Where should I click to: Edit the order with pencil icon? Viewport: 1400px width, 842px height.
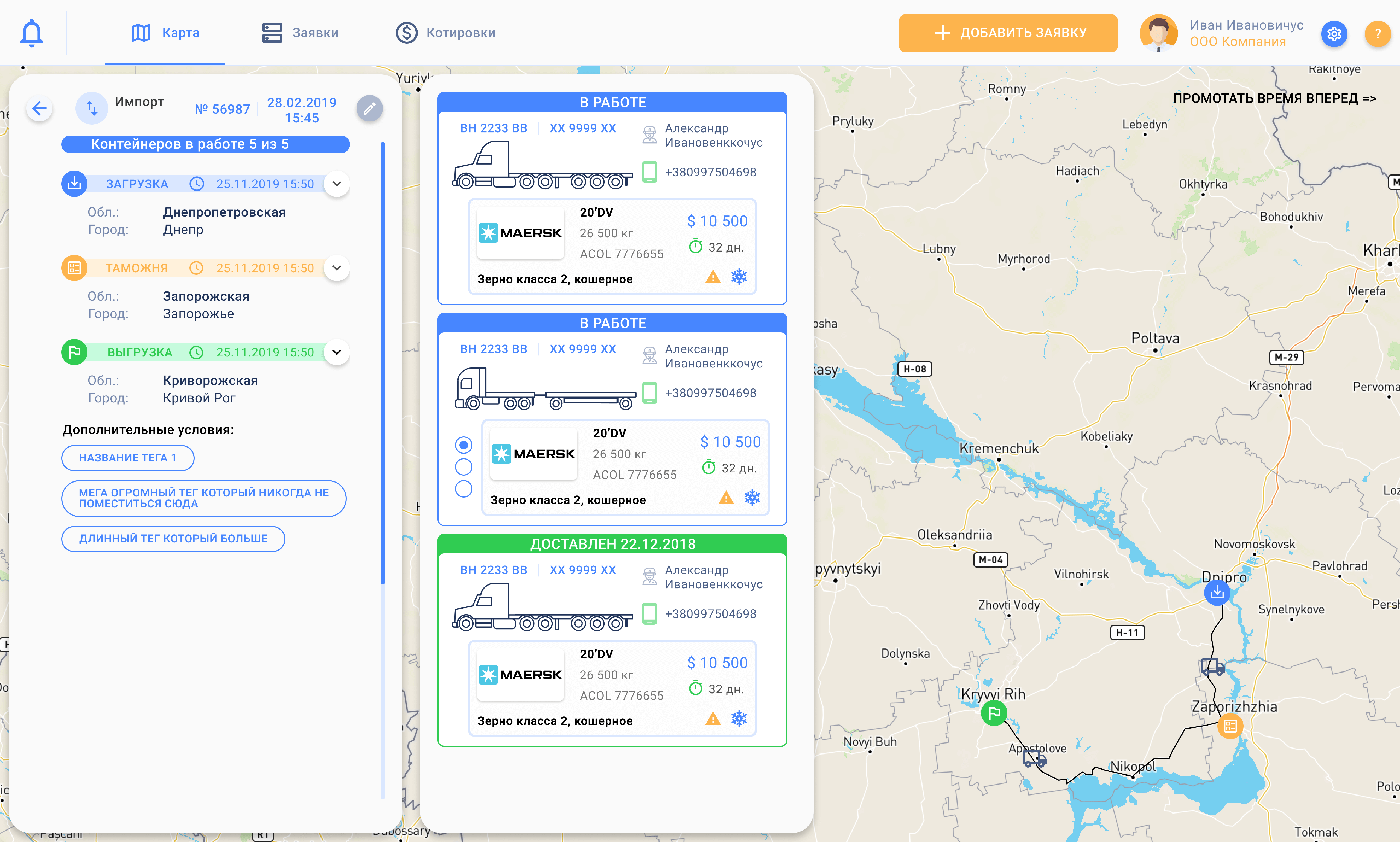(369, 108)
